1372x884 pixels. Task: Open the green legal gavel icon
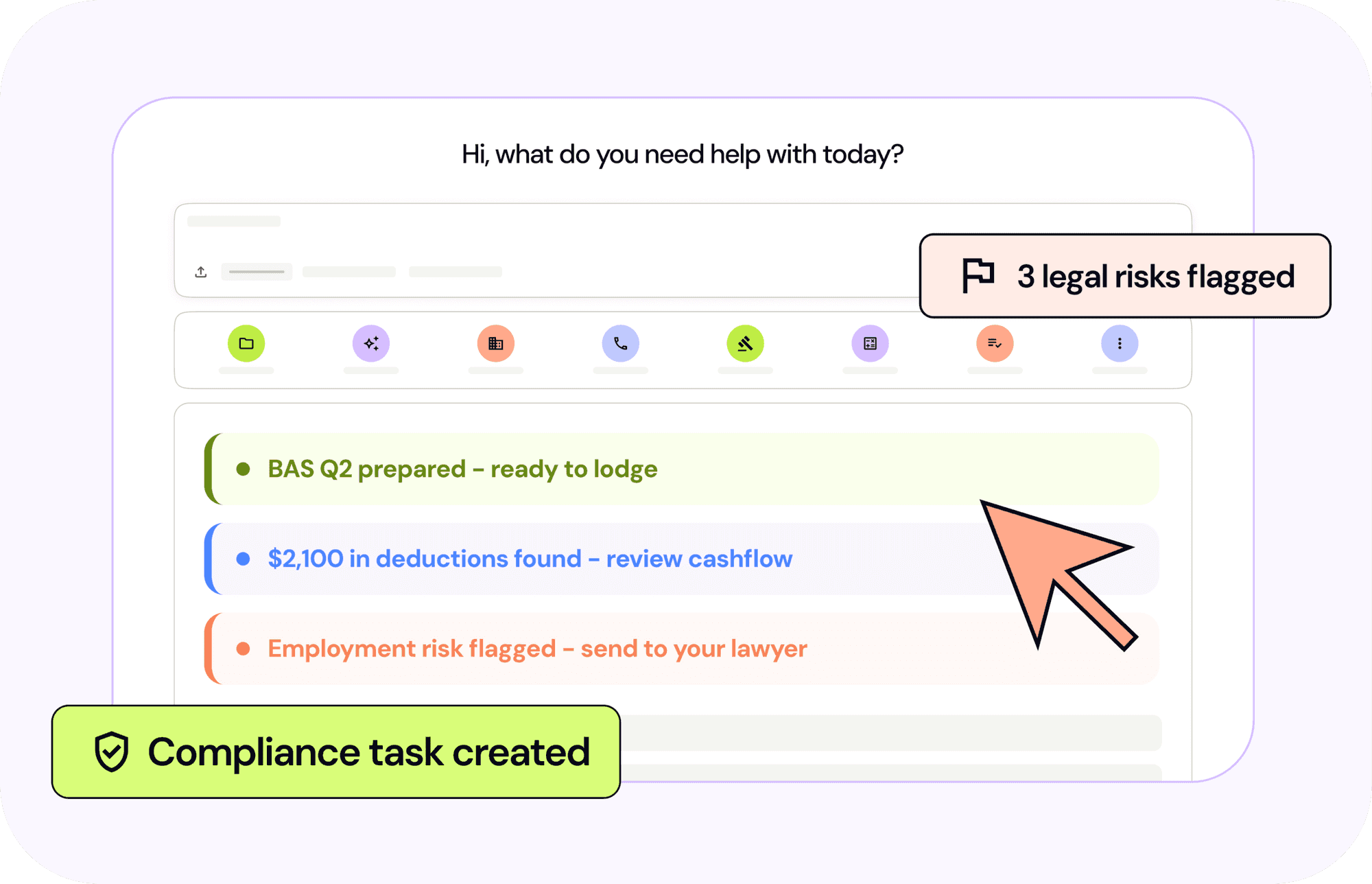click(x=746, y=343)
